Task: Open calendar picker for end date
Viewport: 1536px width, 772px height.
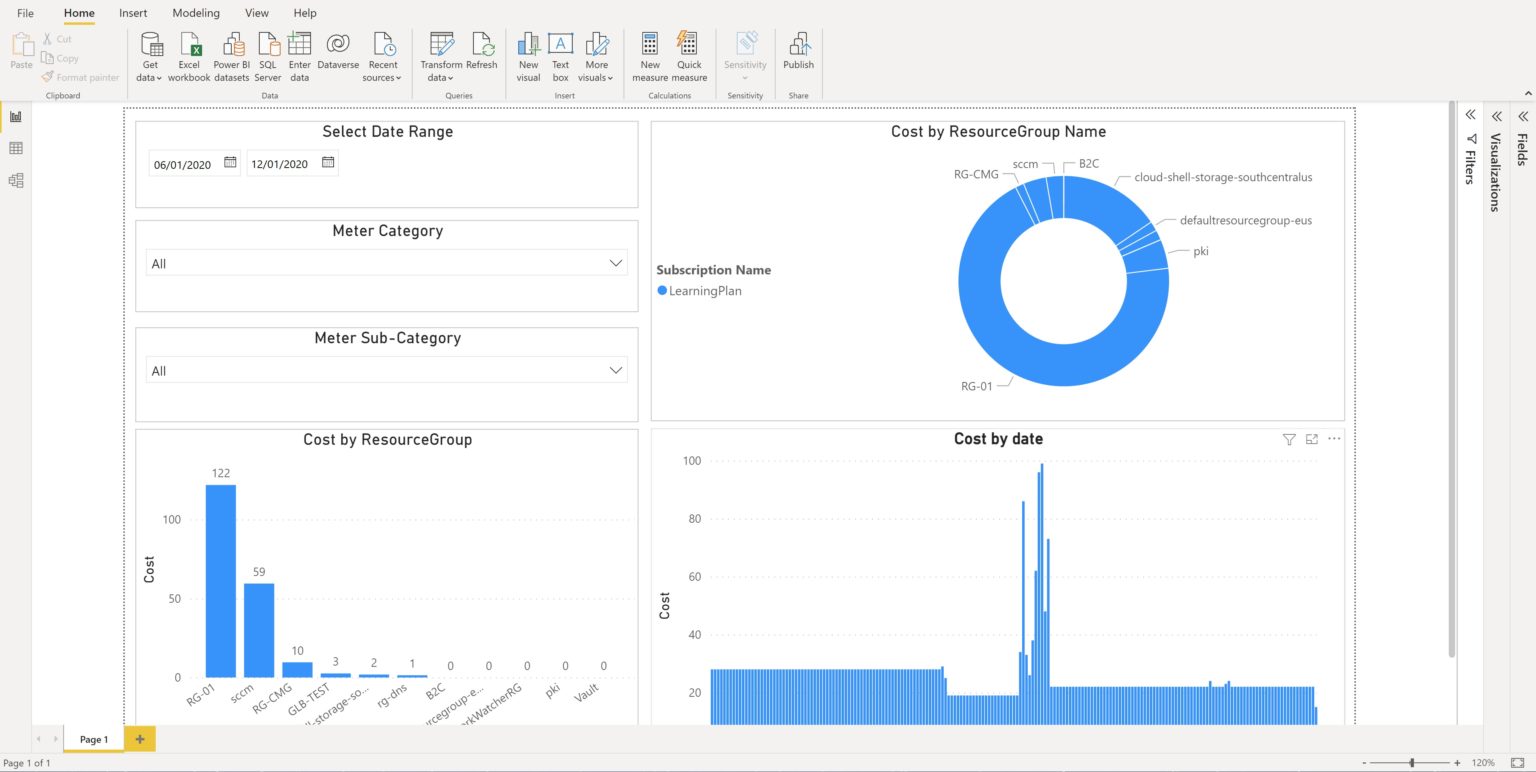Action: [328, 162]
